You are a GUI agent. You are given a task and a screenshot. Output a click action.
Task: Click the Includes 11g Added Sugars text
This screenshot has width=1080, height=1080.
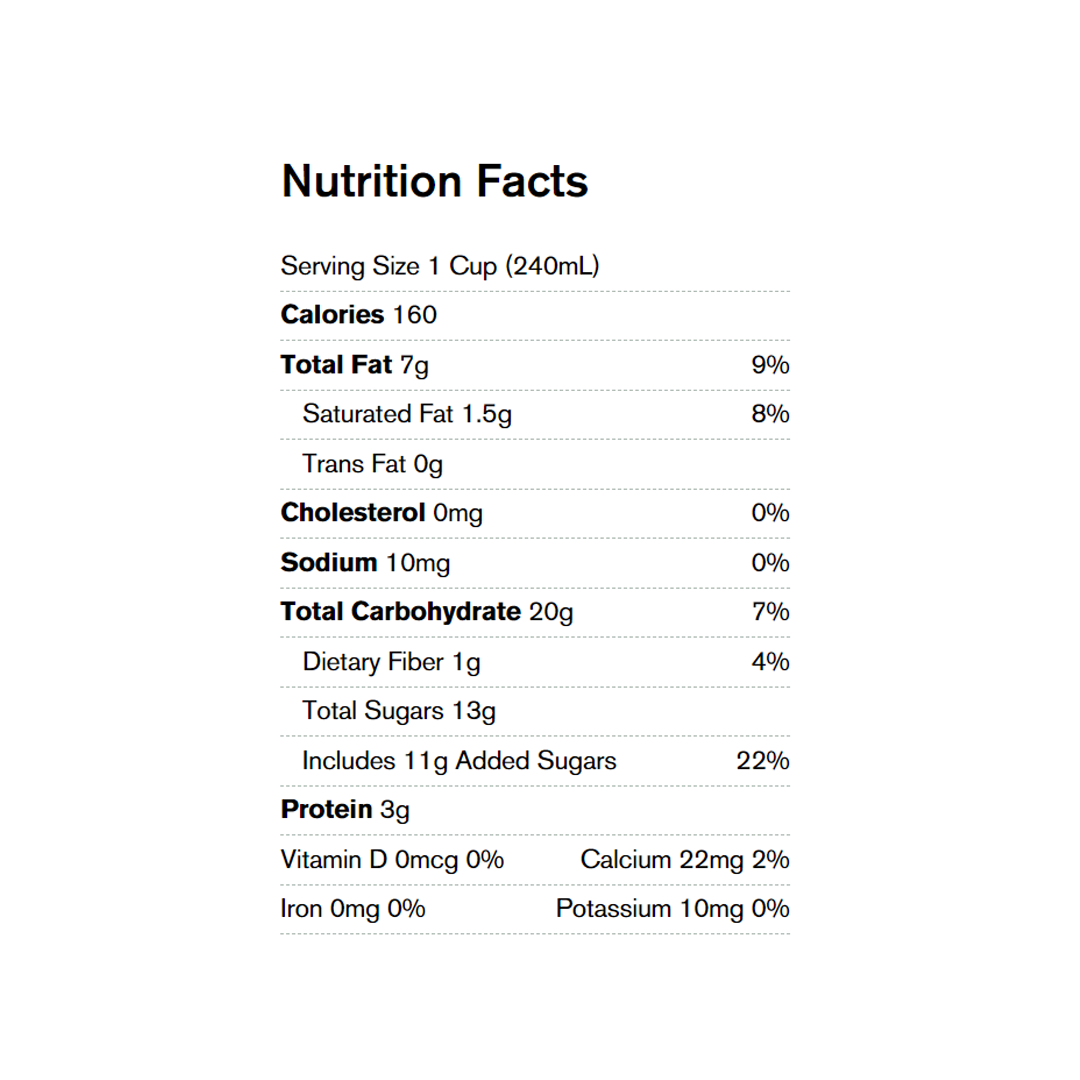point(459,761)
